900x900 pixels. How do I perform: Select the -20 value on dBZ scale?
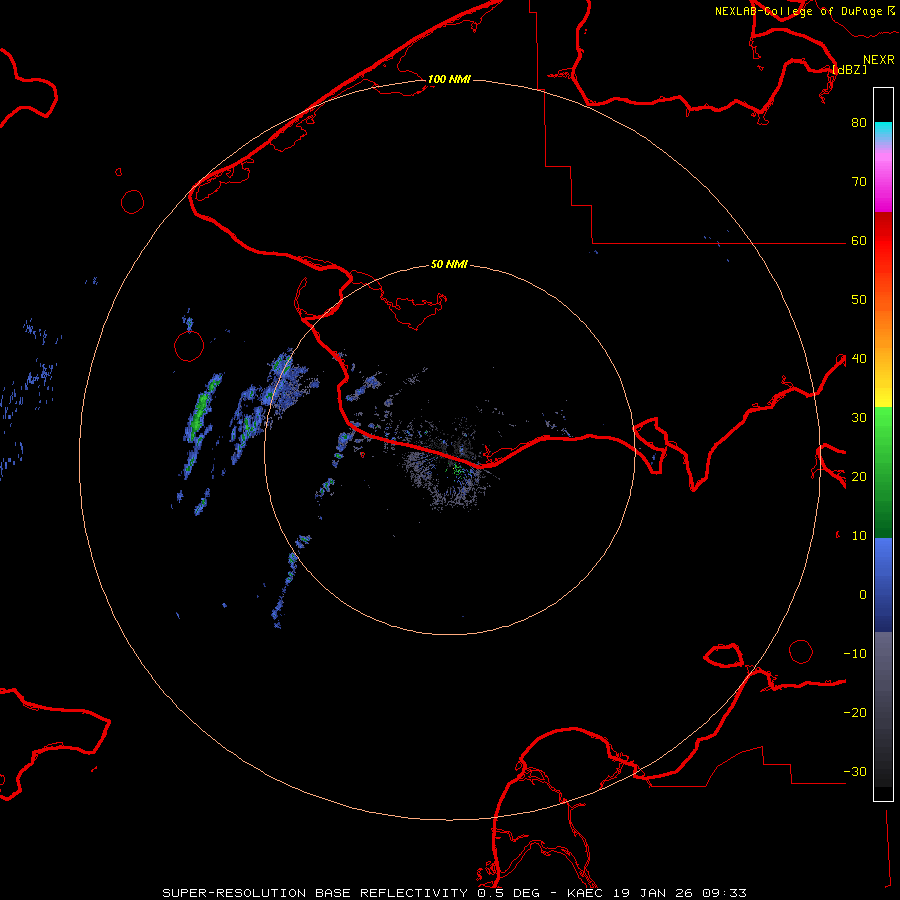[x=855, y=712]
